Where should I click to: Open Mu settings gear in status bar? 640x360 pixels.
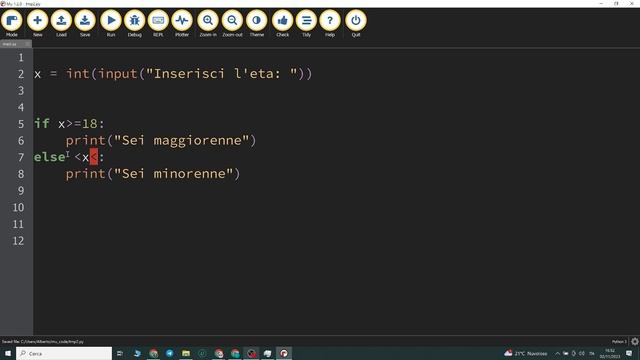click(x=635, y=342)
